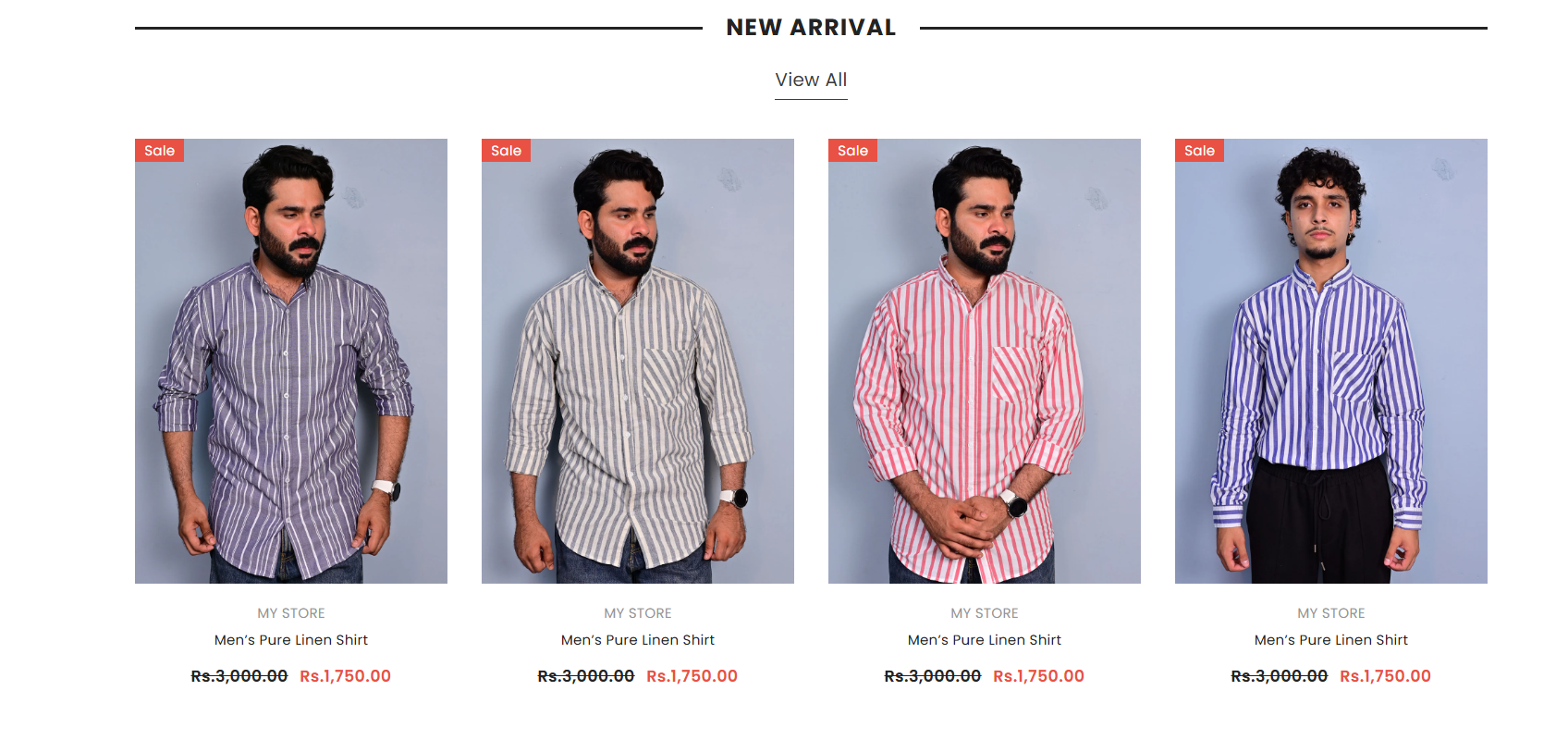The width and height of the screenshot is (1568, 740).
Task: Click MY STORE under the blue striped shirt
Action: pos(1331,613)
